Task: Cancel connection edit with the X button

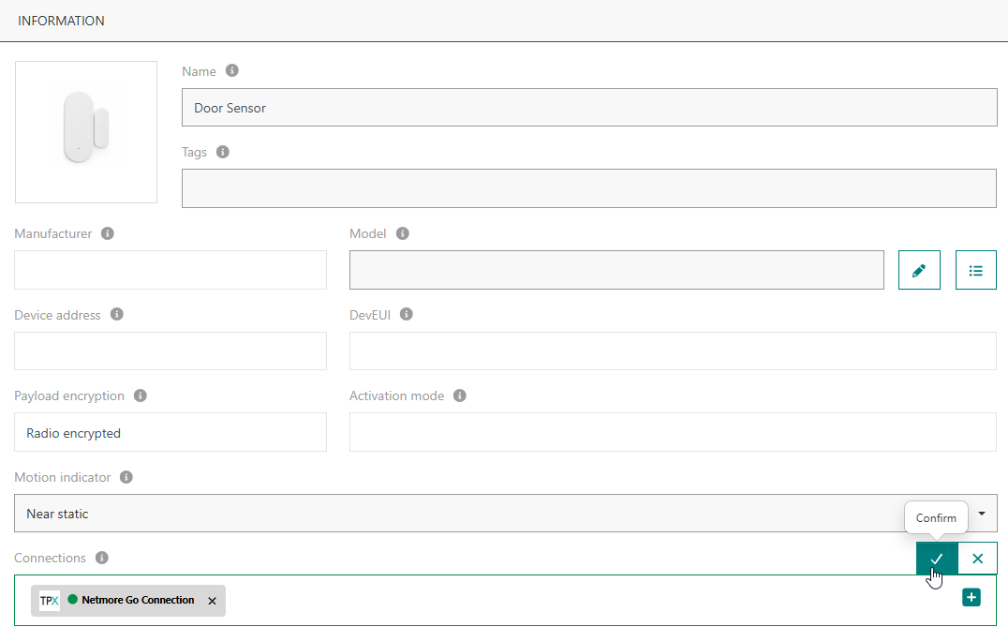Action: pos(978,558)
